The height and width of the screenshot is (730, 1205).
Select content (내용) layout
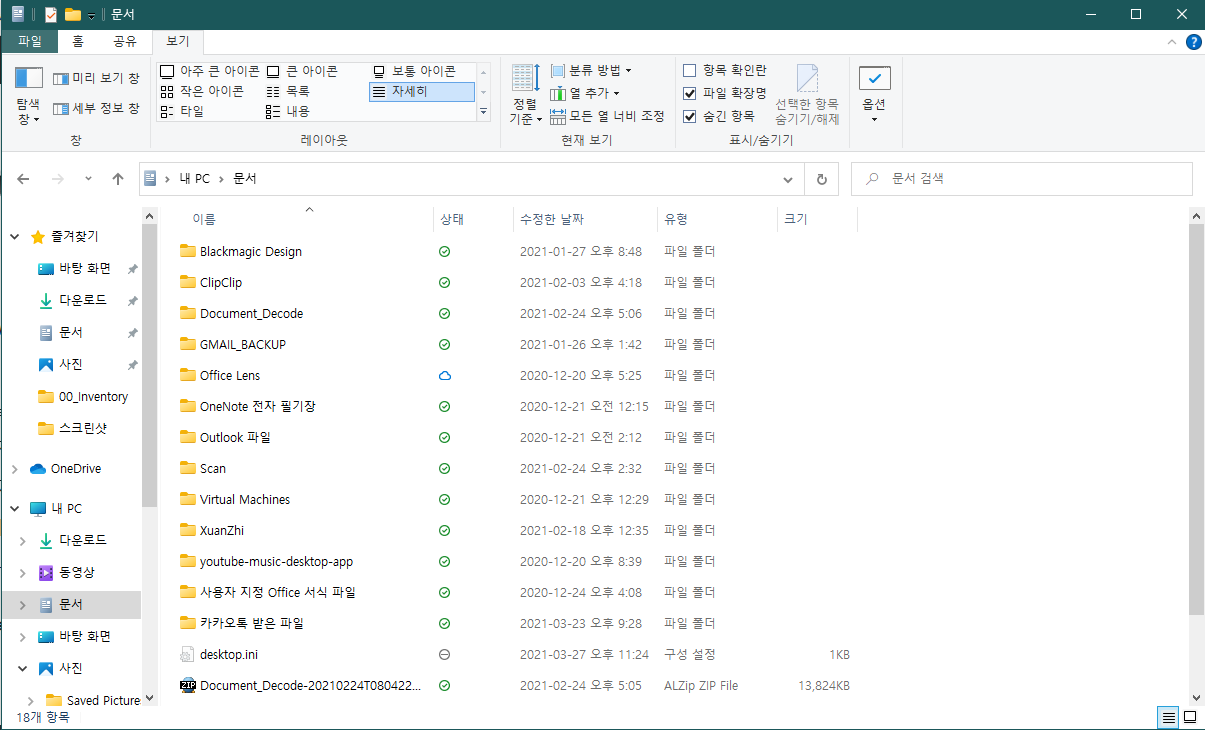288,111
